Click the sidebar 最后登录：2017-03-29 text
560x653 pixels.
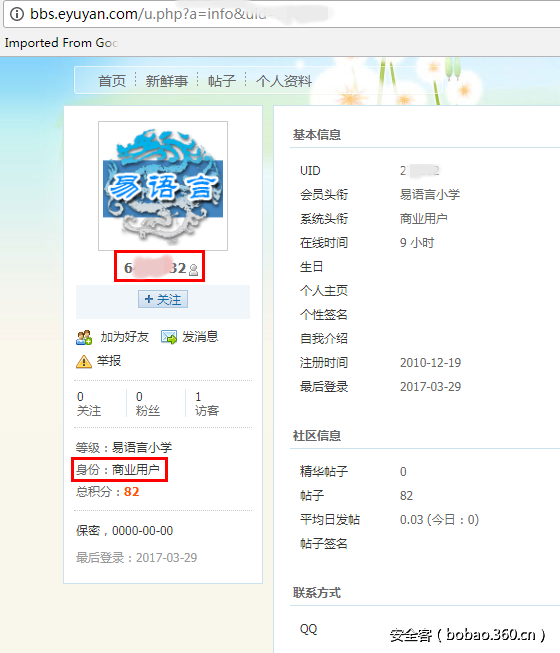(x=136, y=558)
